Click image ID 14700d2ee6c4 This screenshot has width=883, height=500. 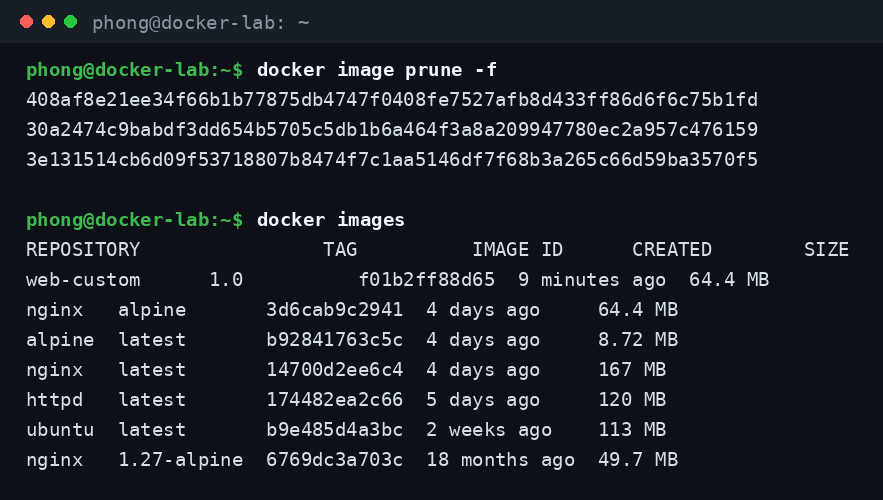click(335, 369)
